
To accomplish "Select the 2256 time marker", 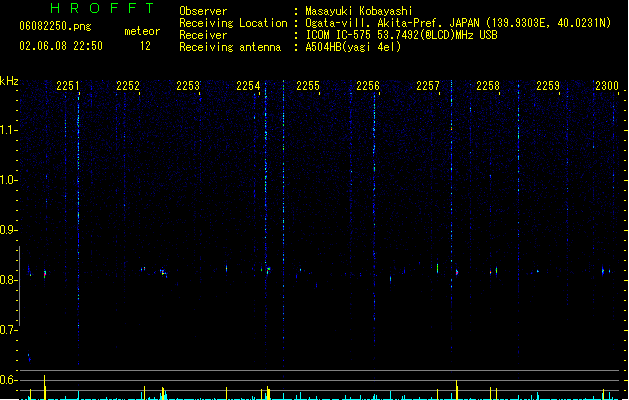I will coord(368,86).
